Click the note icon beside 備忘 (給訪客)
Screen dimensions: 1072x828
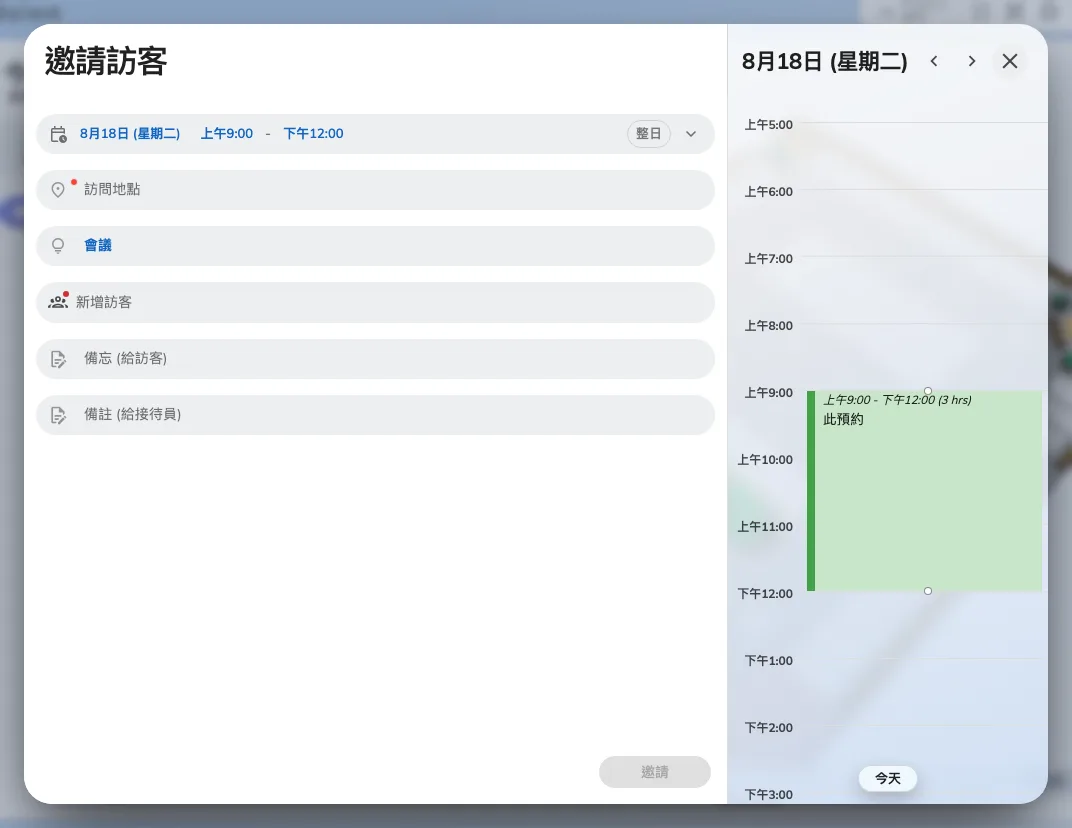[x=58, y=358]
